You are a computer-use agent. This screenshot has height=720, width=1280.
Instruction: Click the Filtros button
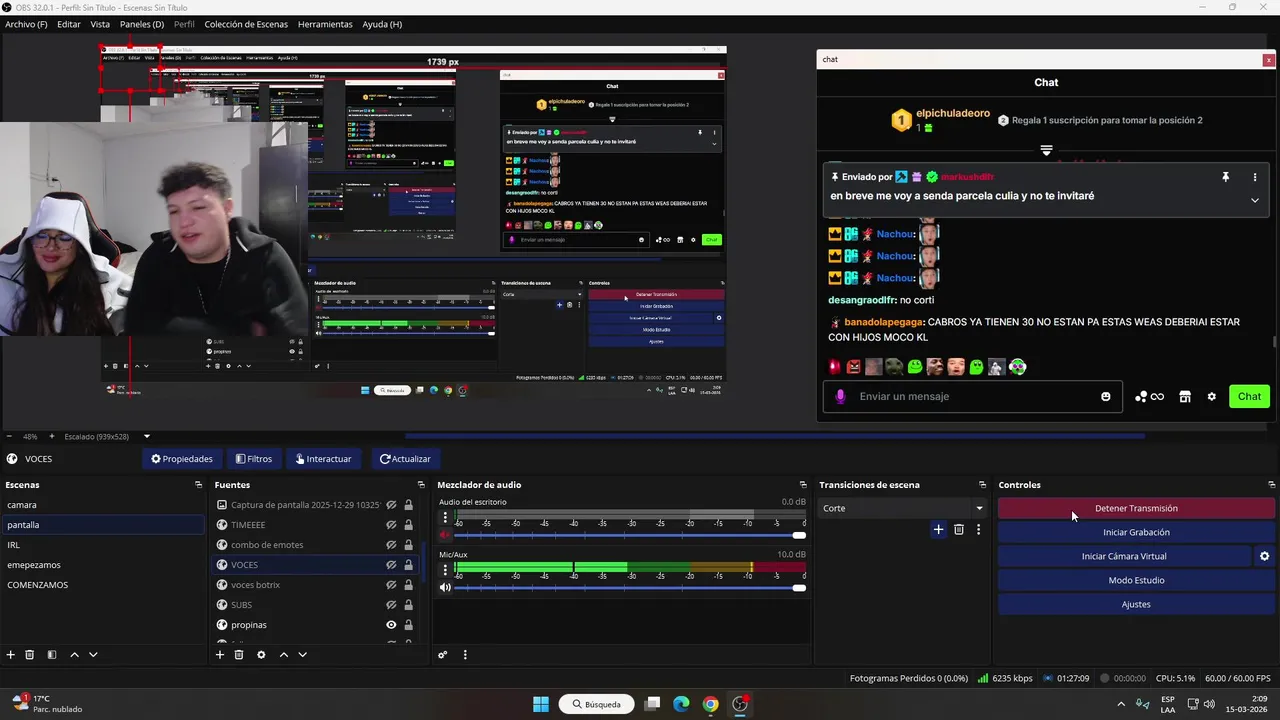coord(253,459)
